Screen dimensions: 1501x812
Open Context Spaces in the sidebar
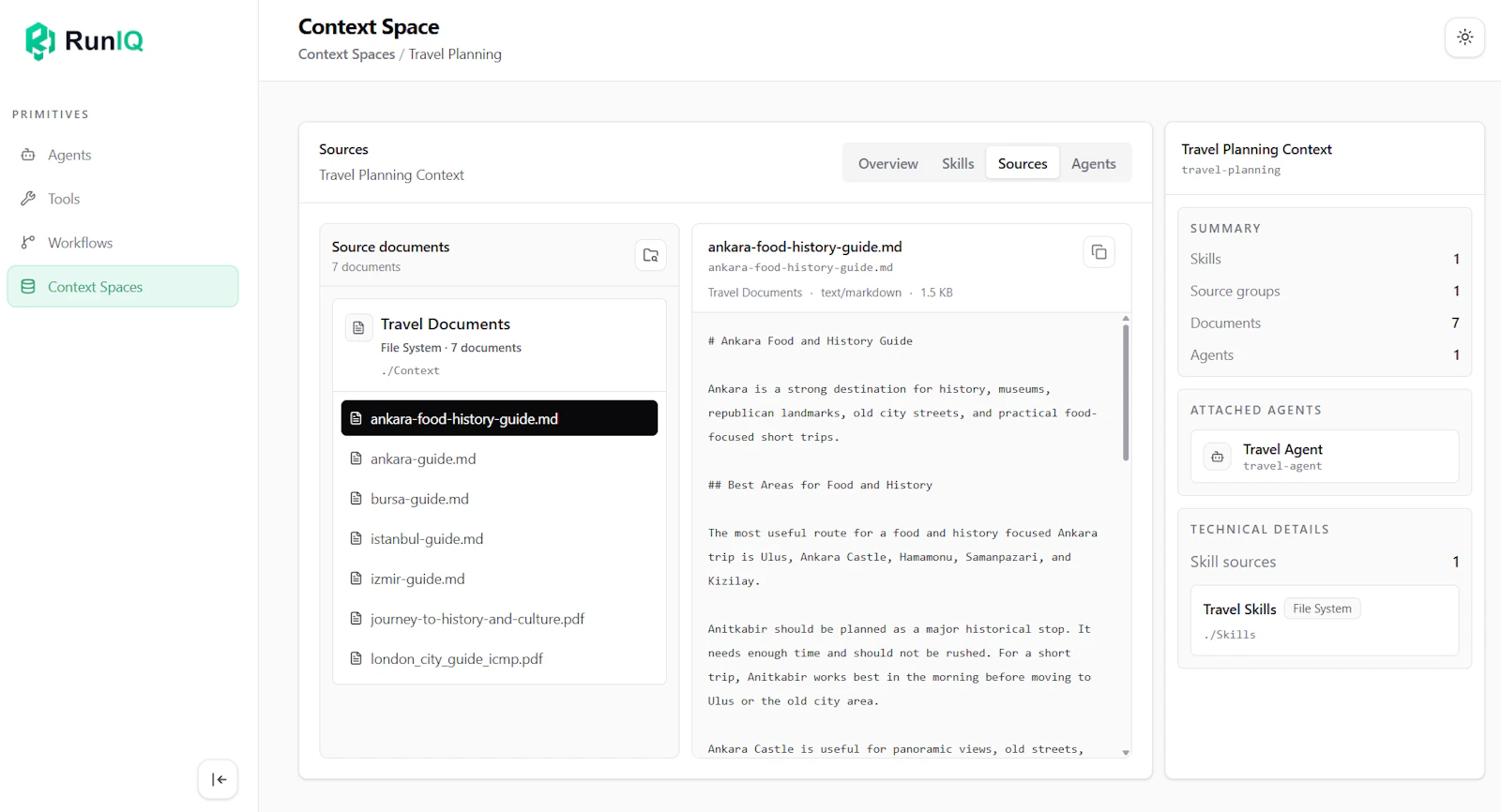(x=123, y=287)
